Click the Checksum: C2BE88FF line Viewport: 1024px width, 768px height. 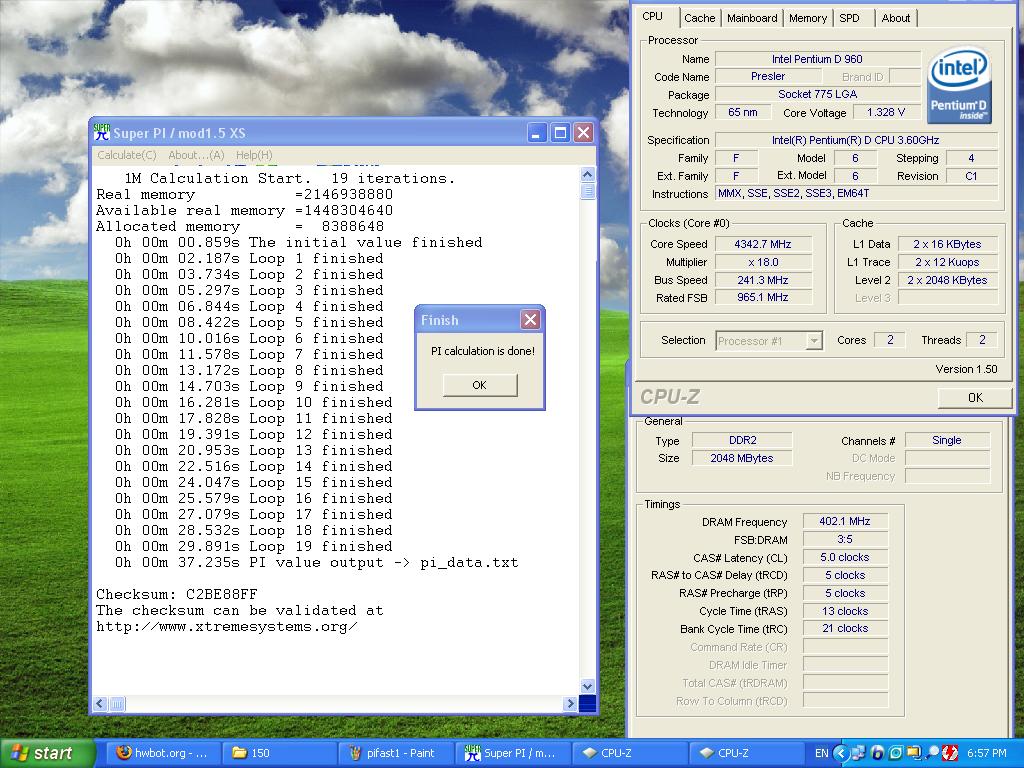pos(176,594)
